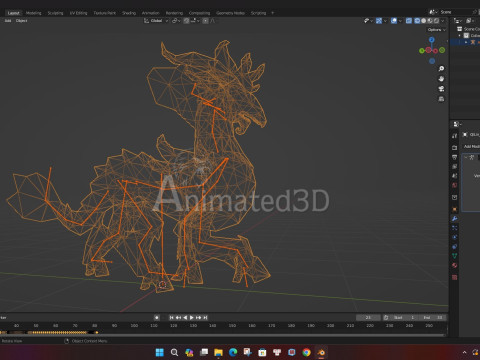Switch to the Animation workspace tab

[x=151, y=13]
